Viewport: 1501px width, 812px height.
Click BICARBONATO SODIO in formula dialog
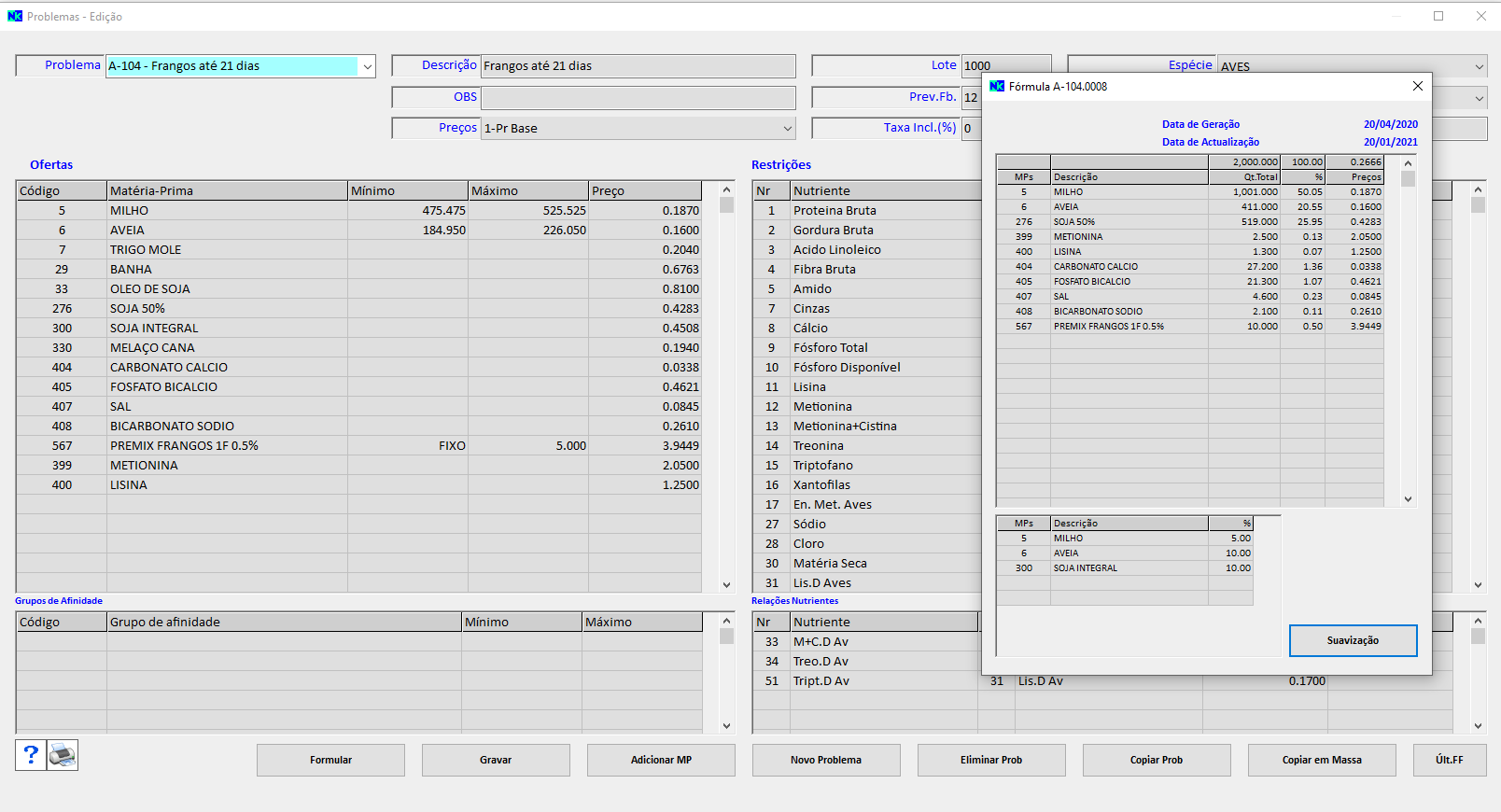pos(1190,312)
